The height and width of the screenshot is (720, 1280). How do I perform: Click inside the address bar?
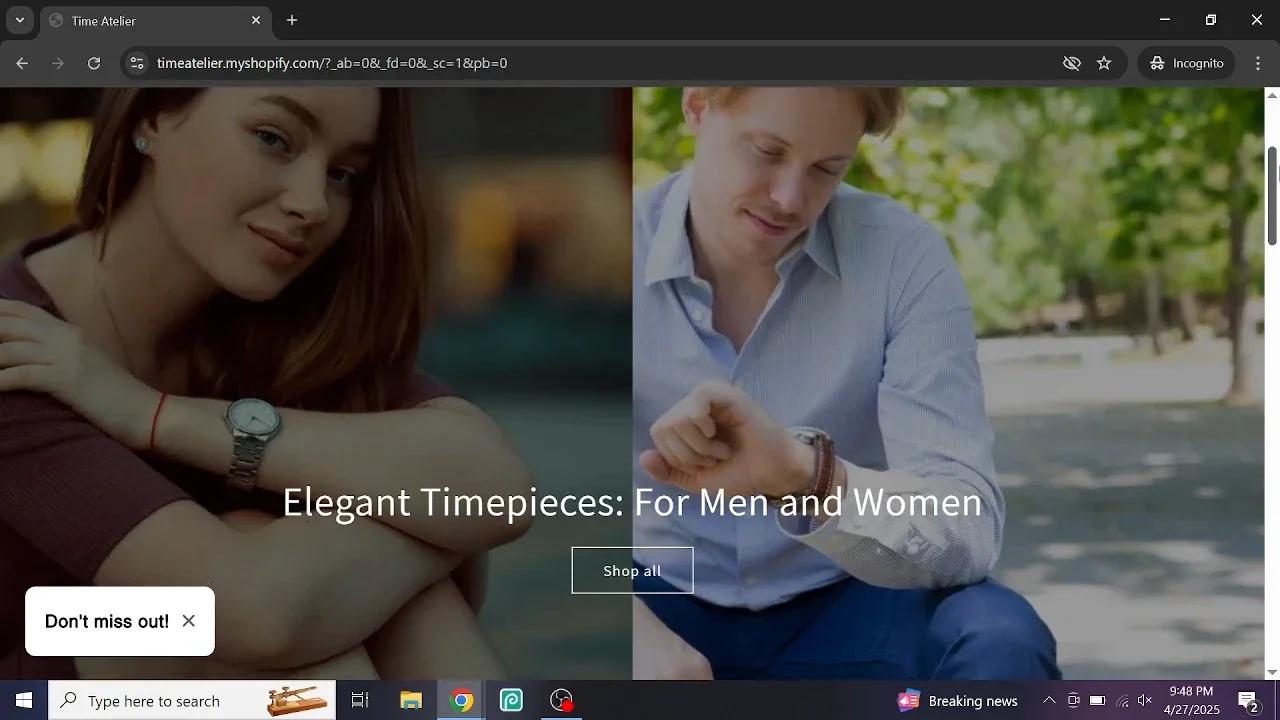coord(400,62)
